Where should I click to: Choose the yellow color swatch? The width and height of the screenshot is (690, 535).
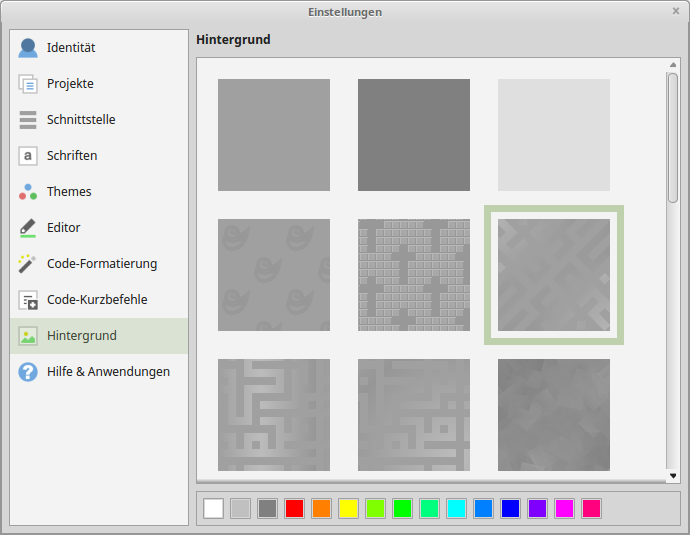tap(348, 508)
